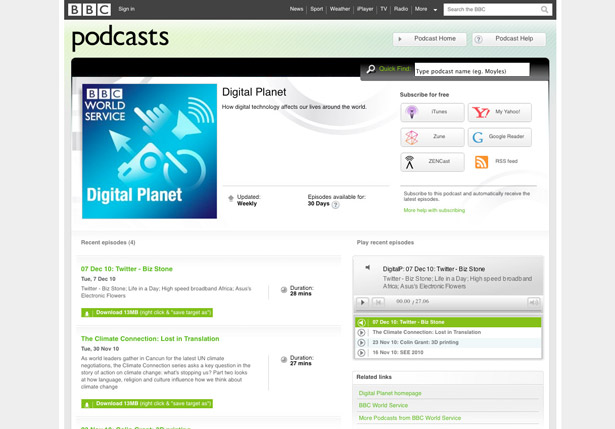Open More help with subscribing link
Image resolution: width=615 pixels, height=429 pixels.
434,210
